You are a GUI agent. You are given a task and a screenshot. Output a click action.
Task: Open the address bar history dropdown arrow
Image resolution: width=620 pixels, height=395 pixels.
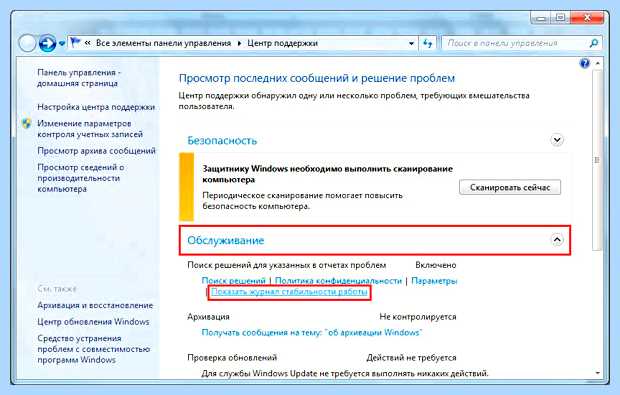(411, 43)
